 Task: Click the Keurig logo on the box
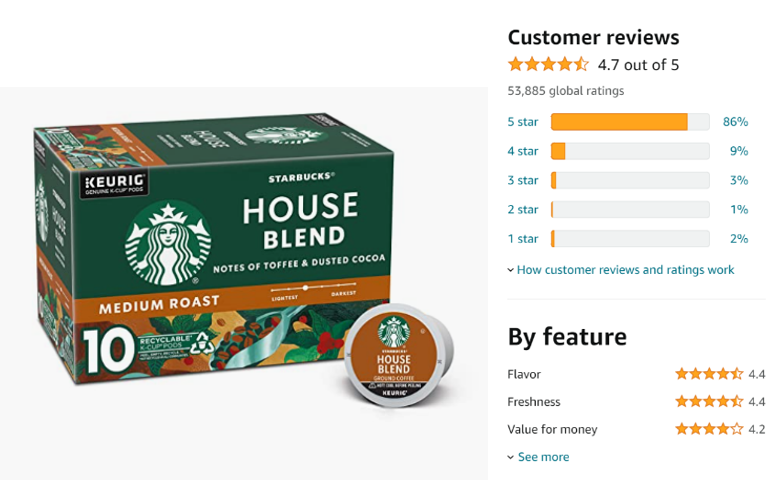point(114,183)
